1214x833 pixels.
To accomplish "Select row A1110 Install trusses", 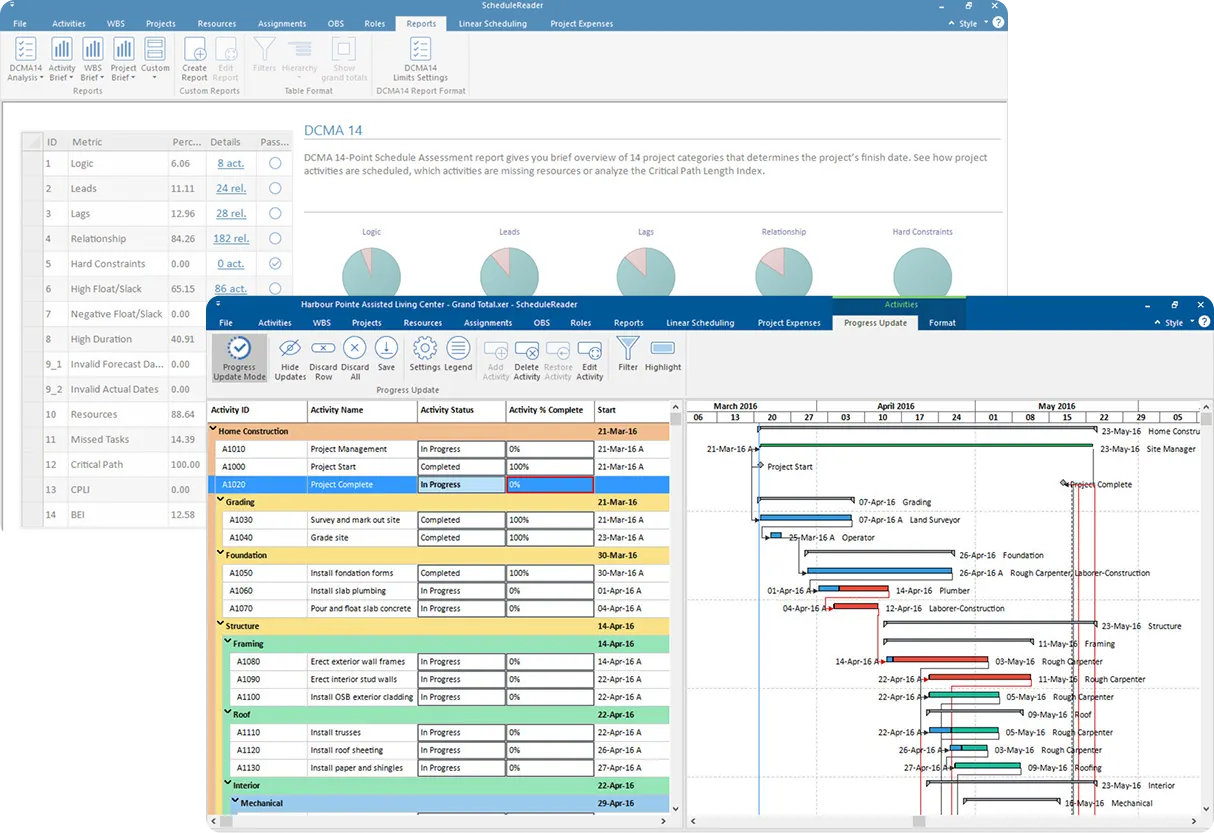I will (438, 732).
